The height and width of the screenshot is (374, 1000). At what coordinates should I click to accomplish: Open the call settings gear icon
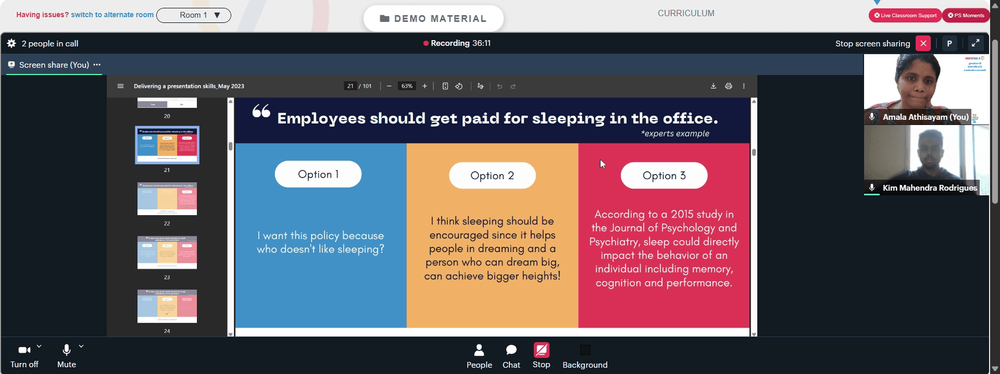coord(11,43)
